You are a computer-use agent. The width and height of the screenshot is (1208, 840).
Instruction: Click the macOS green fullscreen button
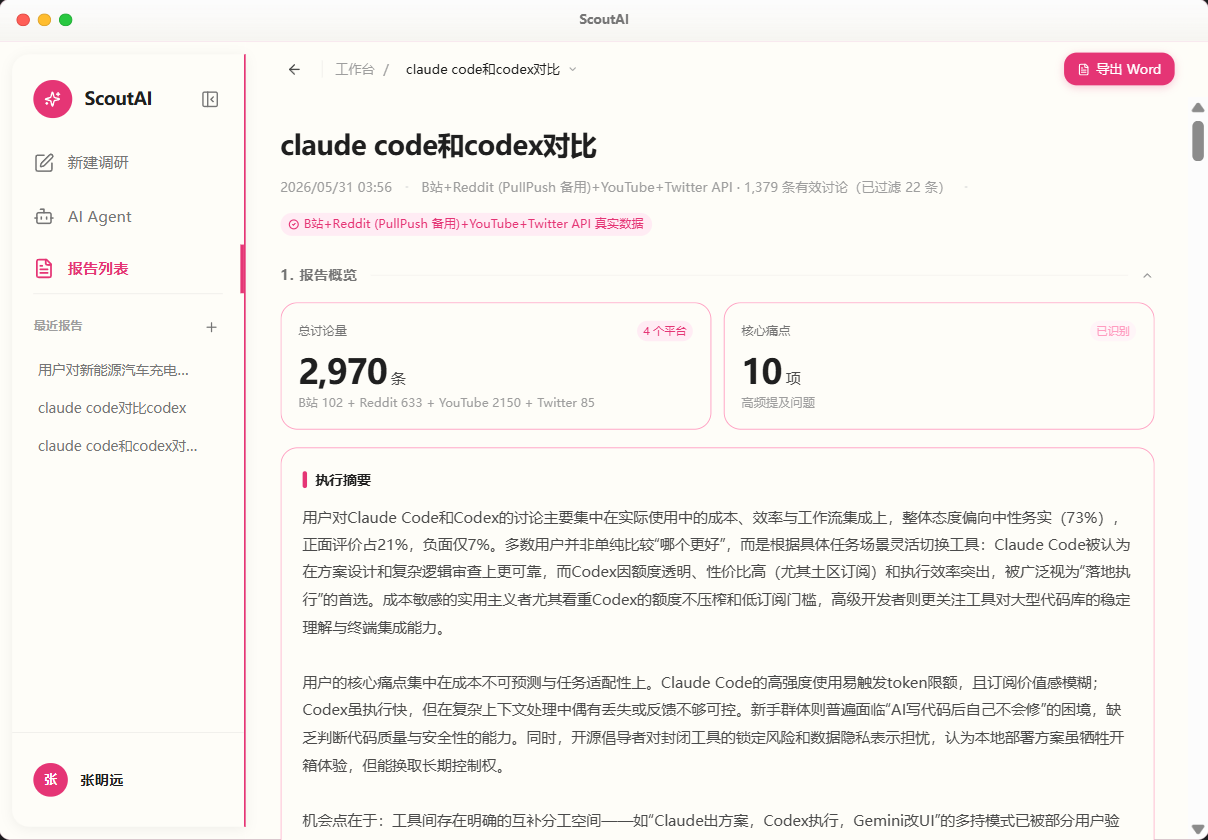click(66, 20)
